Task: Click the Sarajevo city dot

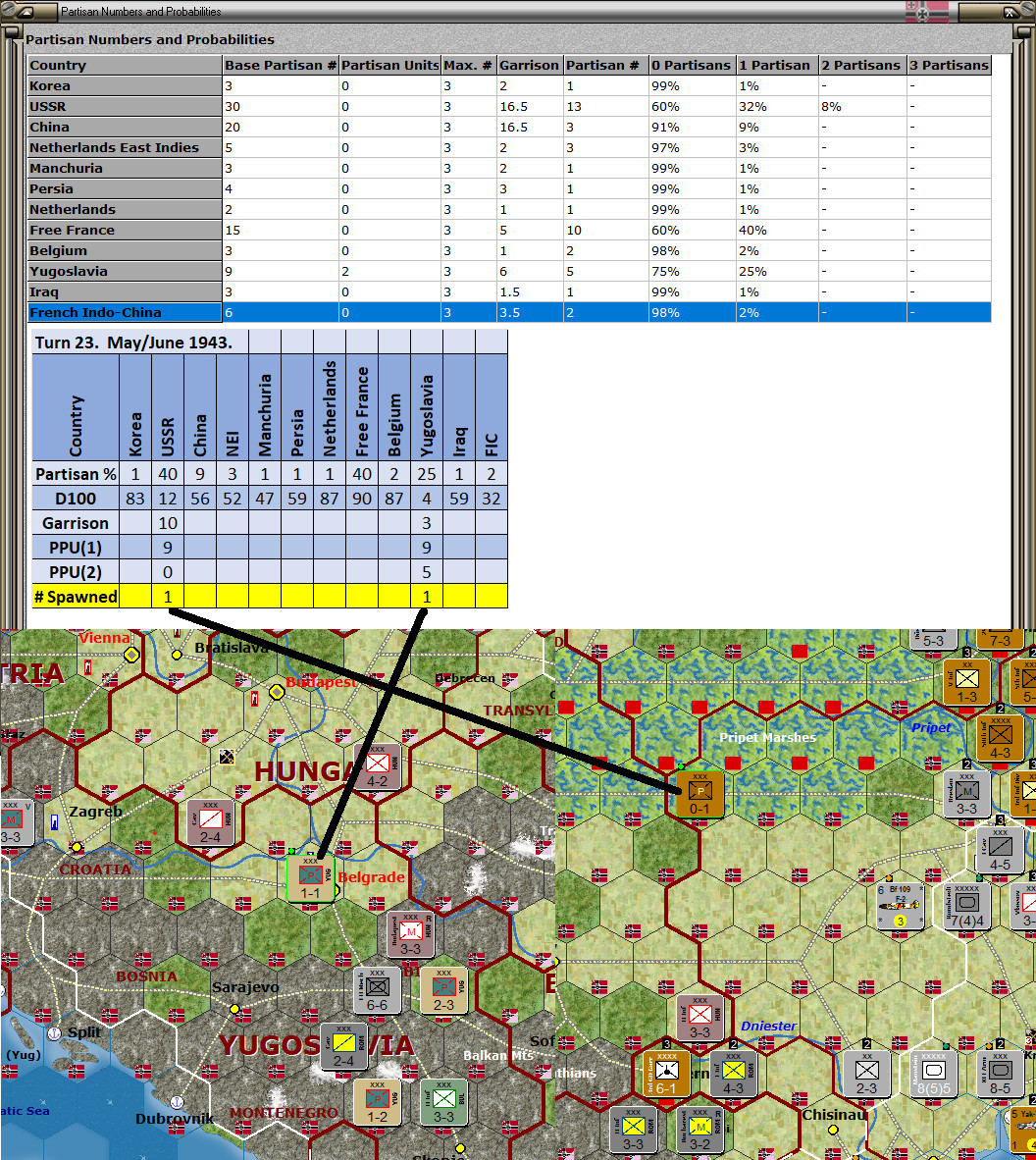Action: coord(234,1009)
